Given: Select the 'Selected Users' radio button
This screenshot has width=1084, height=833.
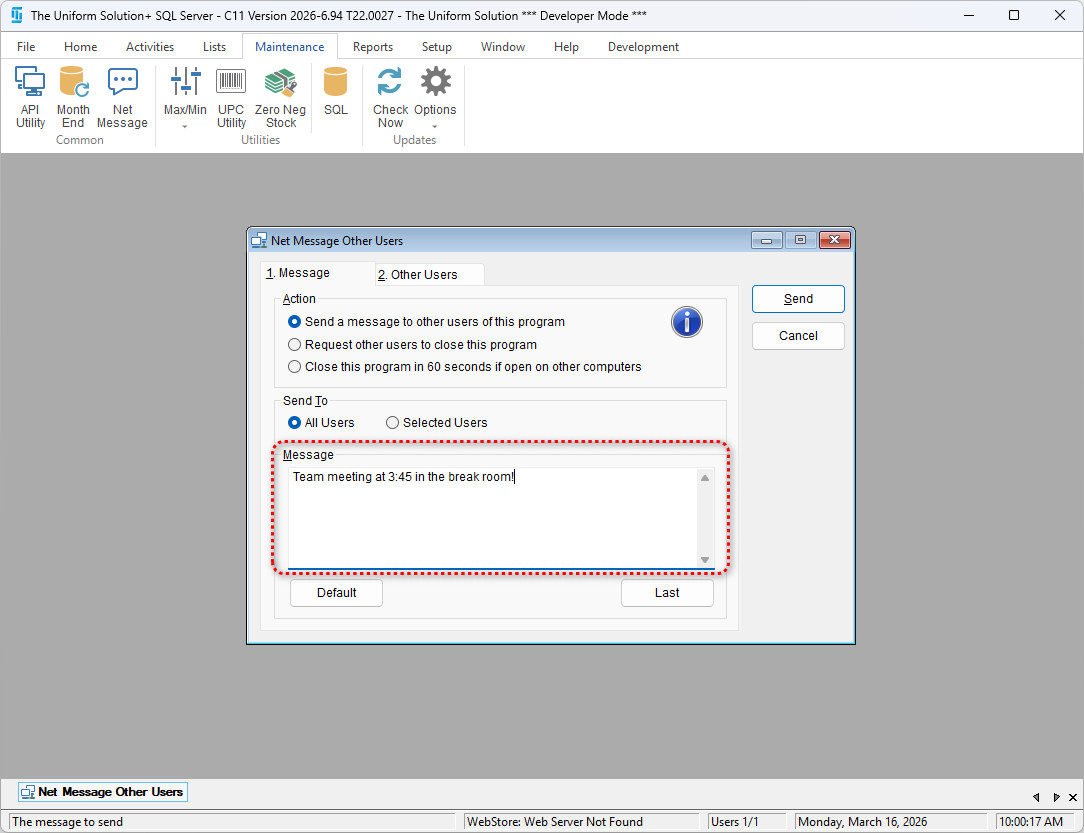Looking at the screenshot, I should [393, 423].
